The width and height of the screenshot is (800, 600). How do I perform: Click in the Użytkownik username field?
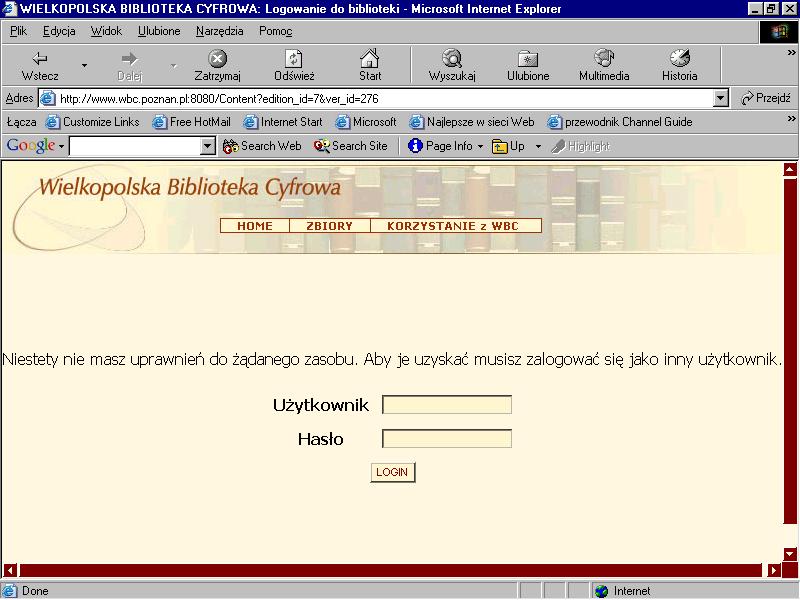point(447,405)
